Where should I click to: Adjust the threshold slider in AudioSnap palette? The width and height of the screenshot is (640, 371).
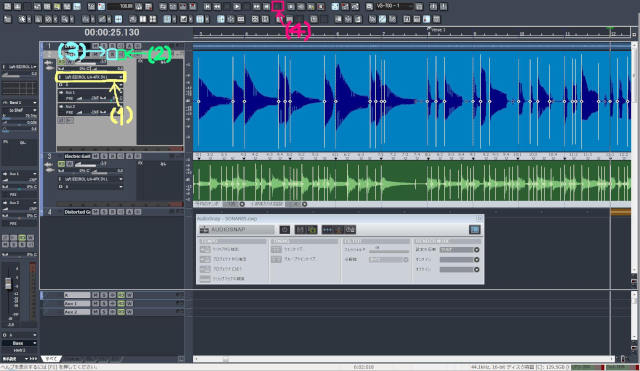point(389,251)
